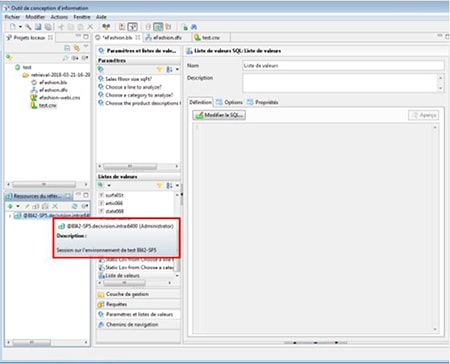The width and height of the screenshot is (450, 364).
Task: Click the New document toolbar icon
Action: [13, 27]
